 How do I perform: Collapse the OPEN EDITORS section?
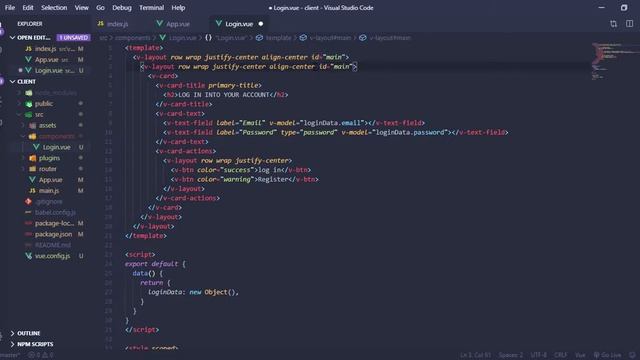(x=12, y=38)
